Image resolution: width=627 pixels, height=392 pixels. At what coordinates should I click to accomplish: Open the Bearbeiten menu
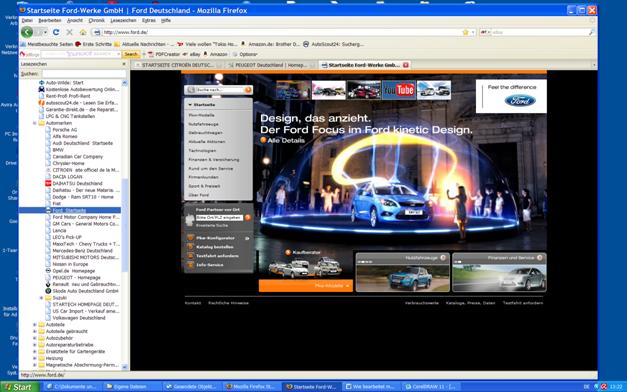(x=50, y=20)
